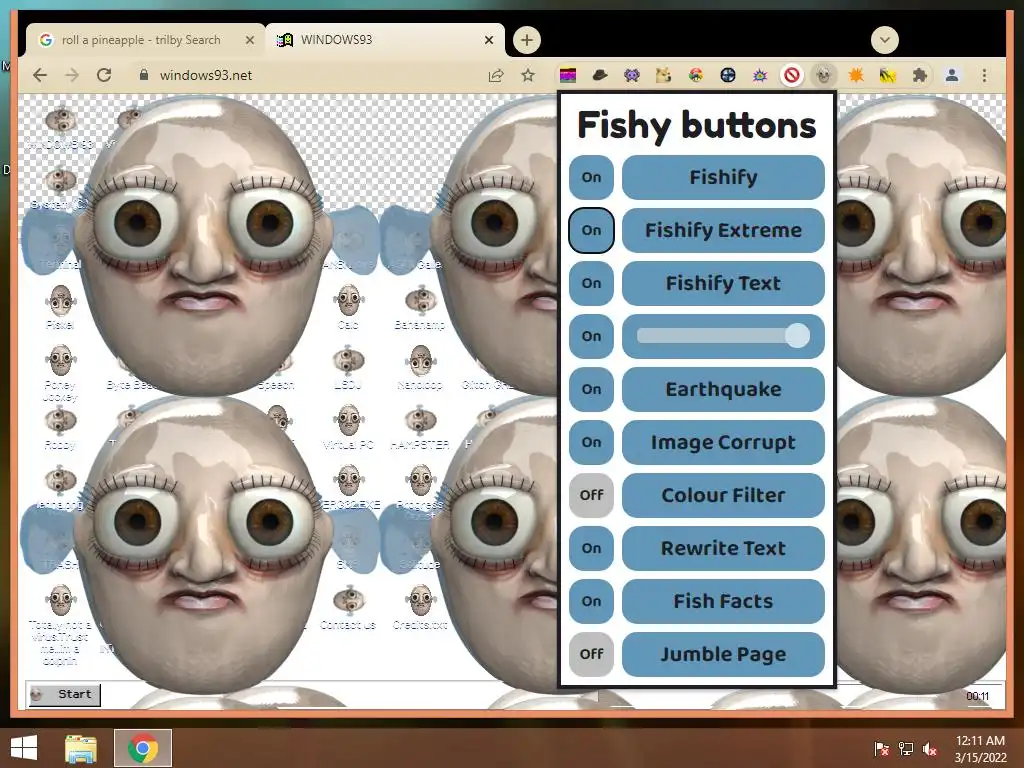Close the WINDOWS93 tab
The image size is (1024, 768).
pos(489,40)
